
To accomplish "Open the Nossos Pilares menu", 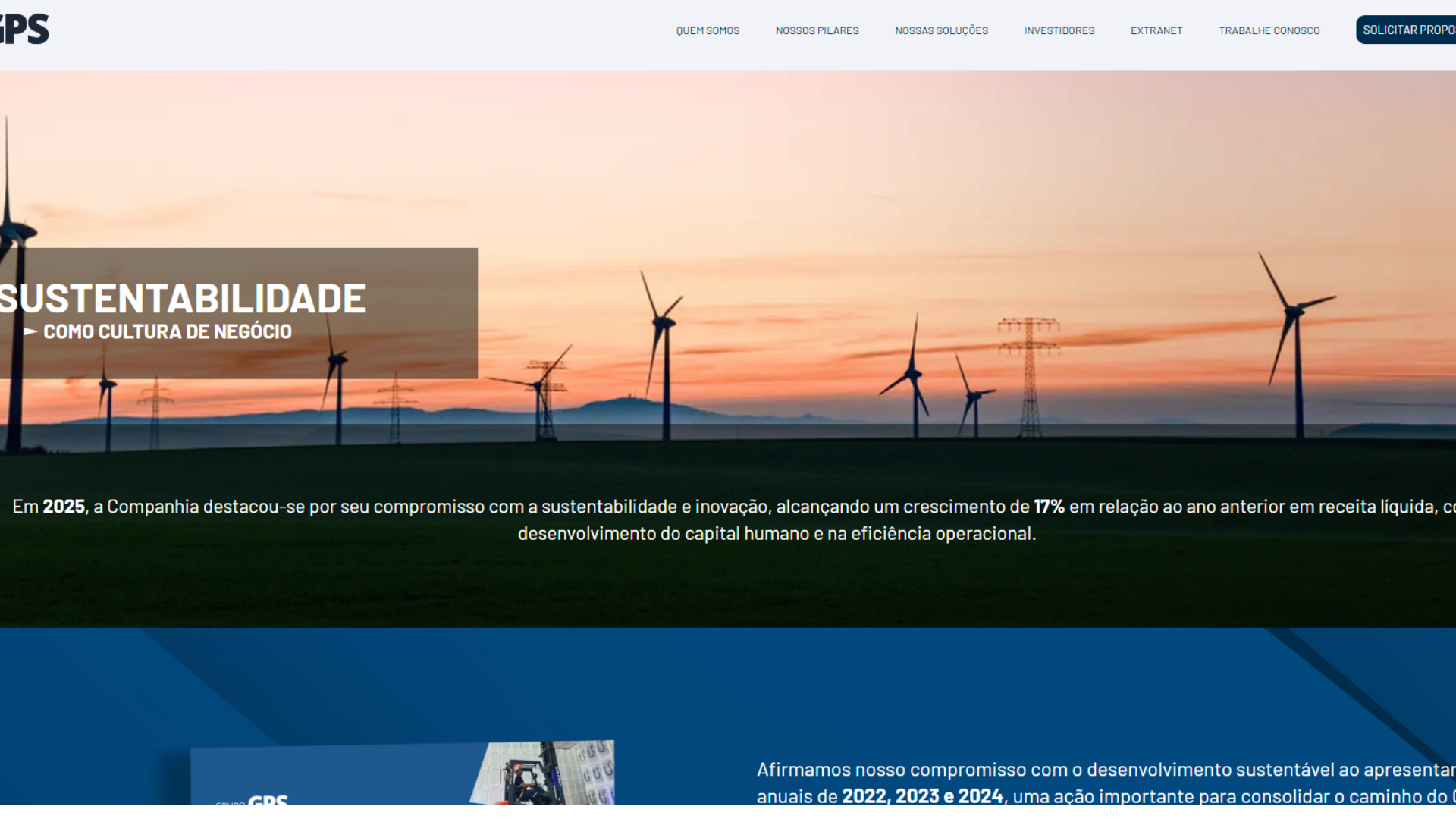I will [817, 31].
